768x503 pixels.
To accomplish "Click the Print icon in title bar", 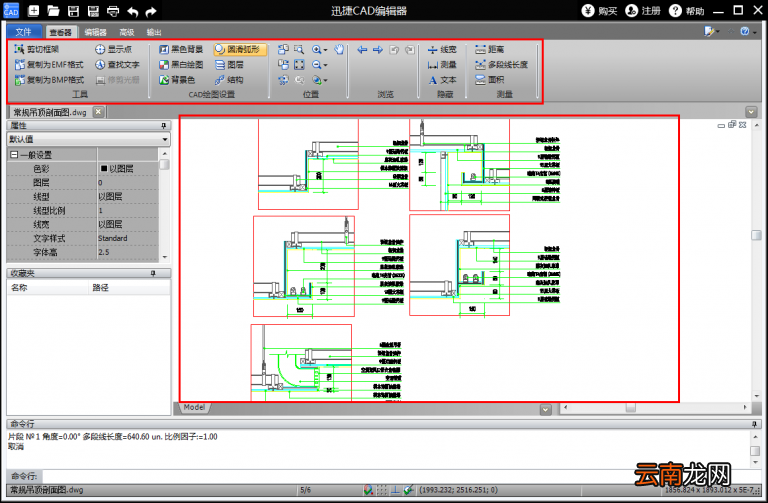I will (113, 11).
